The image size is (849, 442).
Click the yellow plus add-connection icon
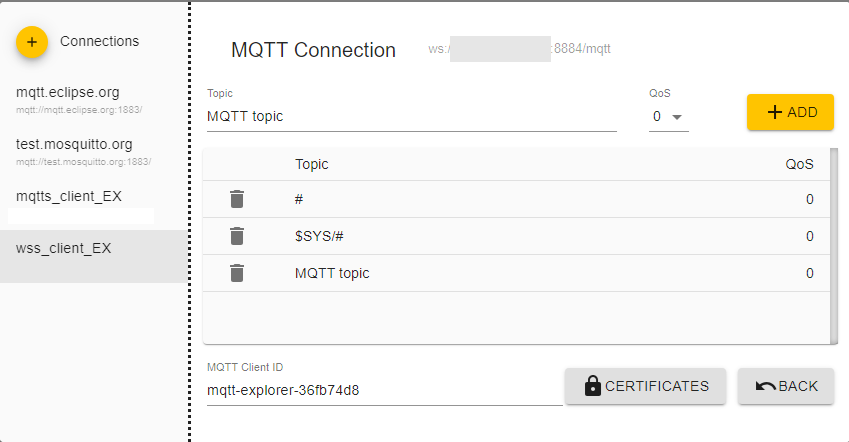point(32,42)
